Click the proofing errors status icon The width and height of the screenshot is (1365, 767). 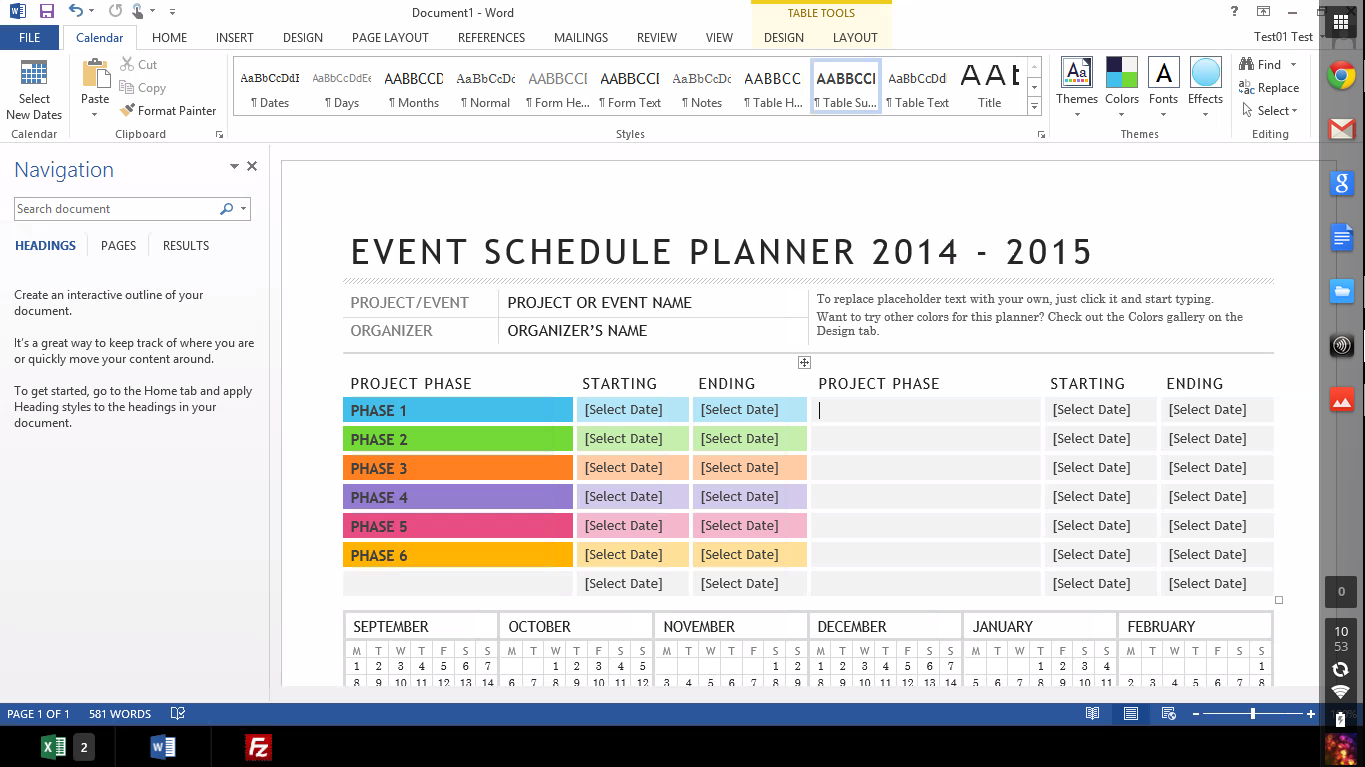pos(178,714)
